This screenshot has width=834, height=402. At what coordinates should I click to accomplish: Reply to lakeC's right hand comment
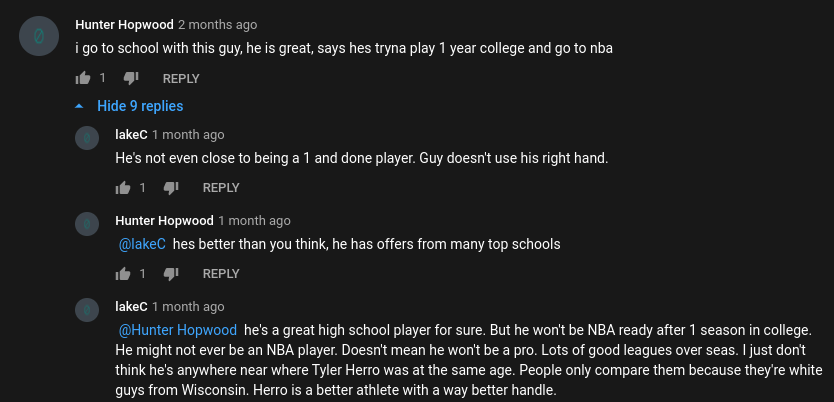221,187
